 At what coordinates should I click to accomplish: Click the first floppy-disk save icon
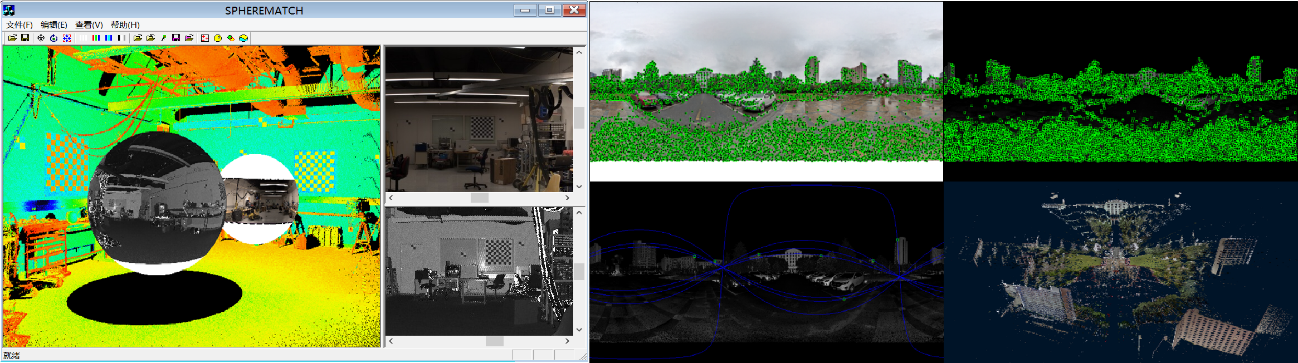25,38
